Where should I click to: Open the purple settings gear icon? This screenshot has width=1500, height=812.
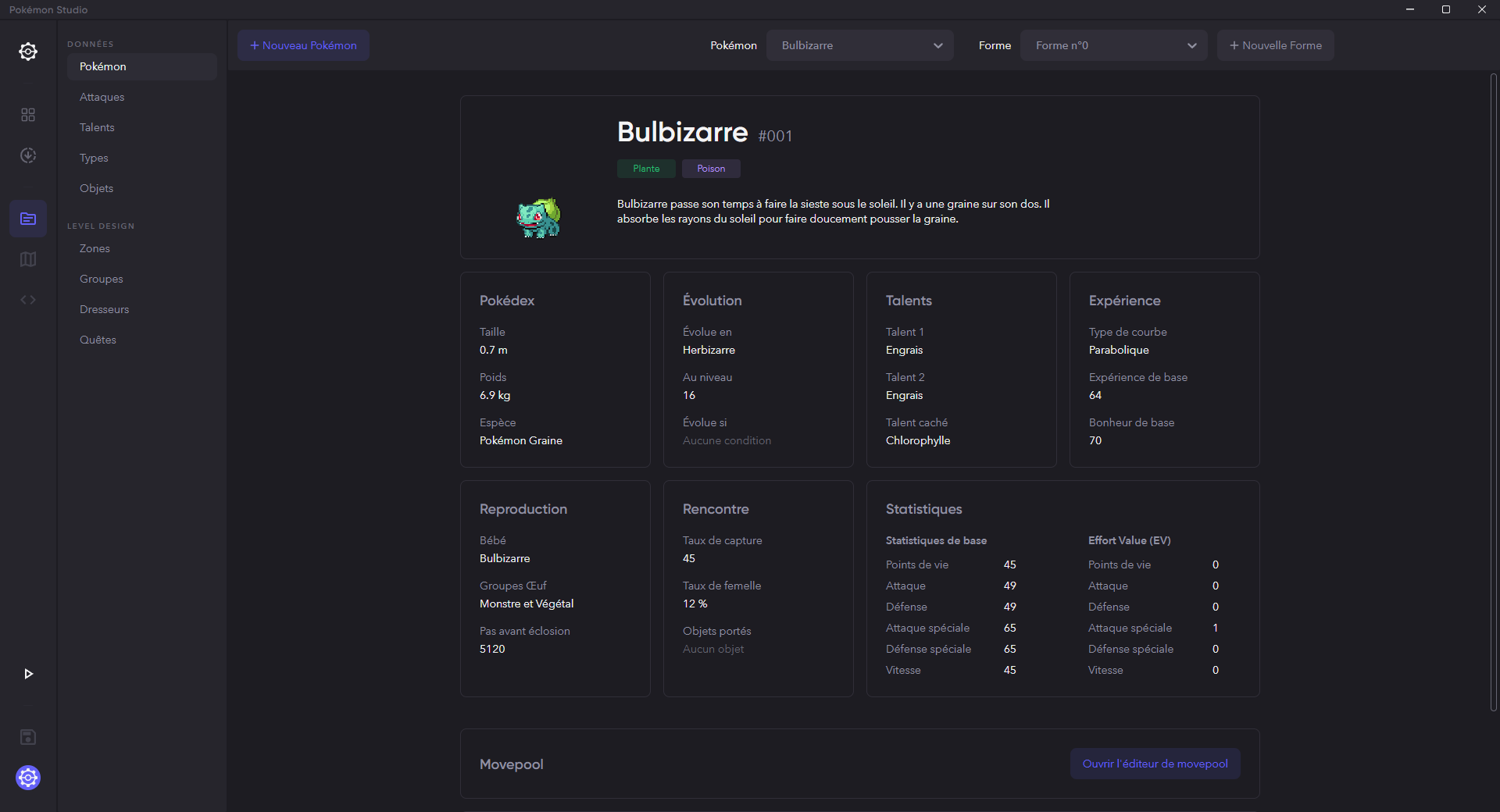point(28,778)
